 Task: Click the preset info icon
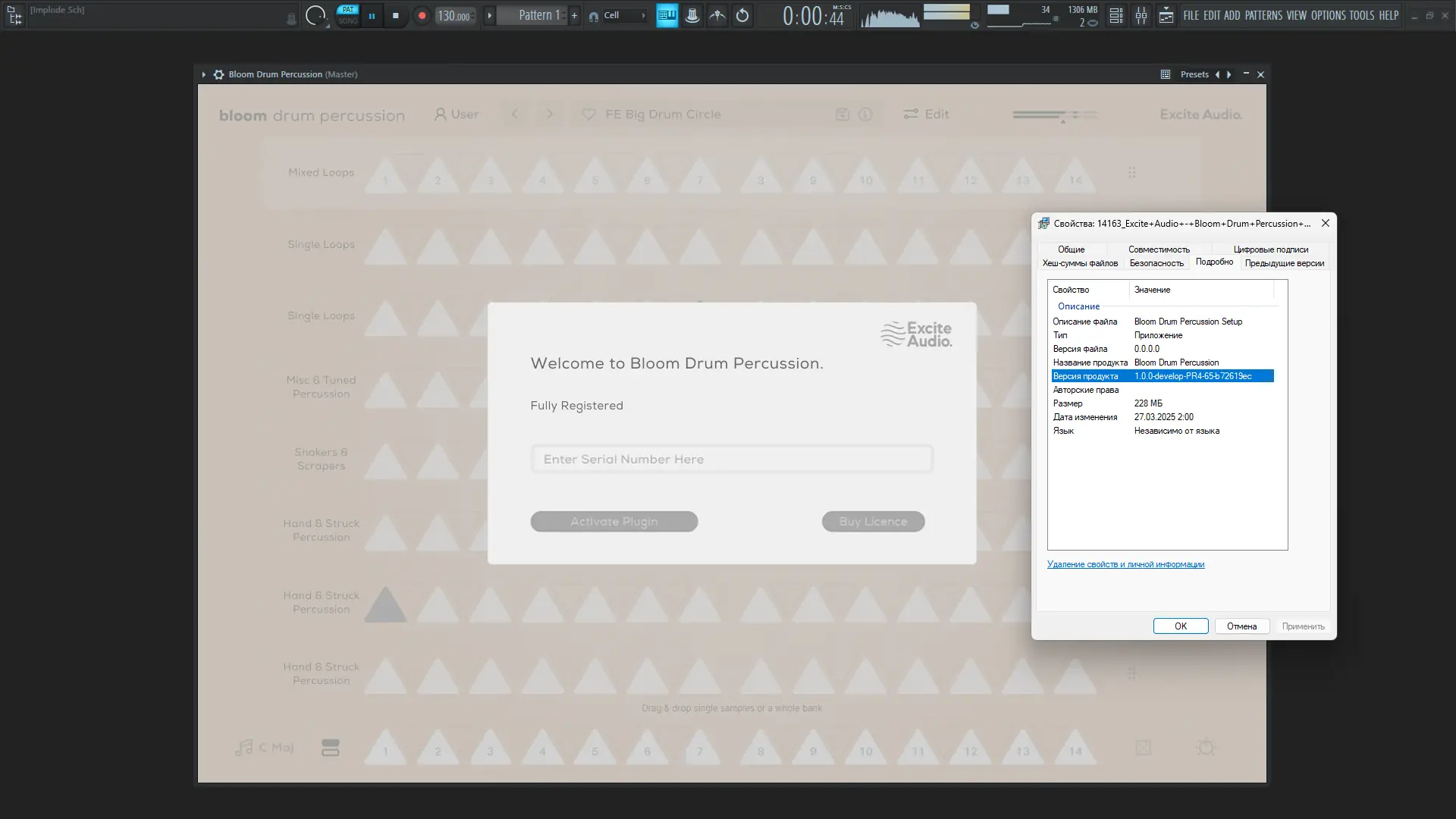(865, 115)
